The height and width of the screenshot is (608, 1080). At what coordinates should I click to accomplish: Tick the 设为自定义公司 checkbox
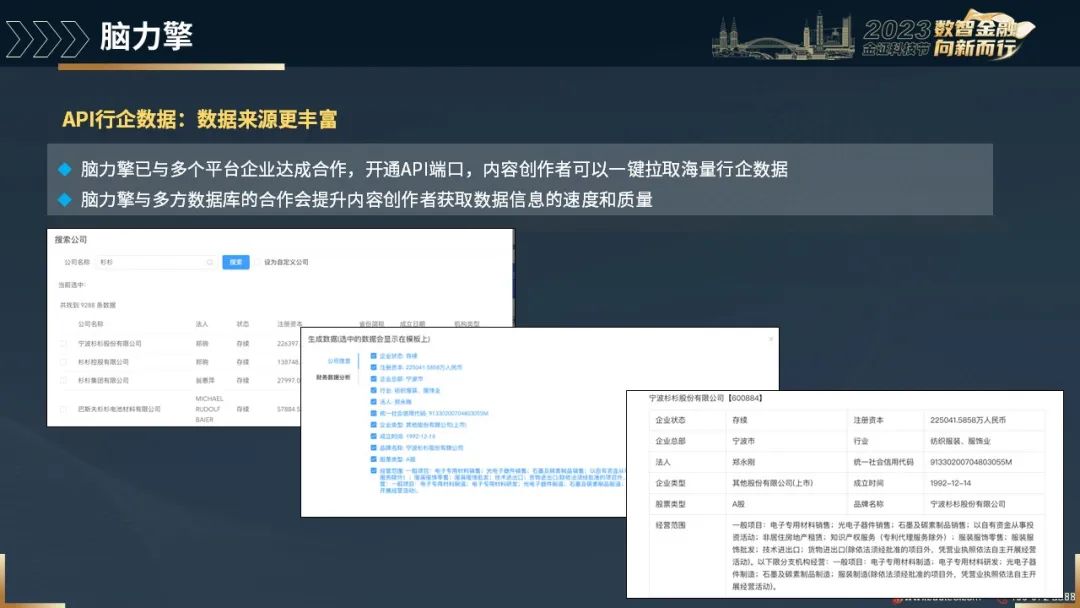[x=258, y=262]
